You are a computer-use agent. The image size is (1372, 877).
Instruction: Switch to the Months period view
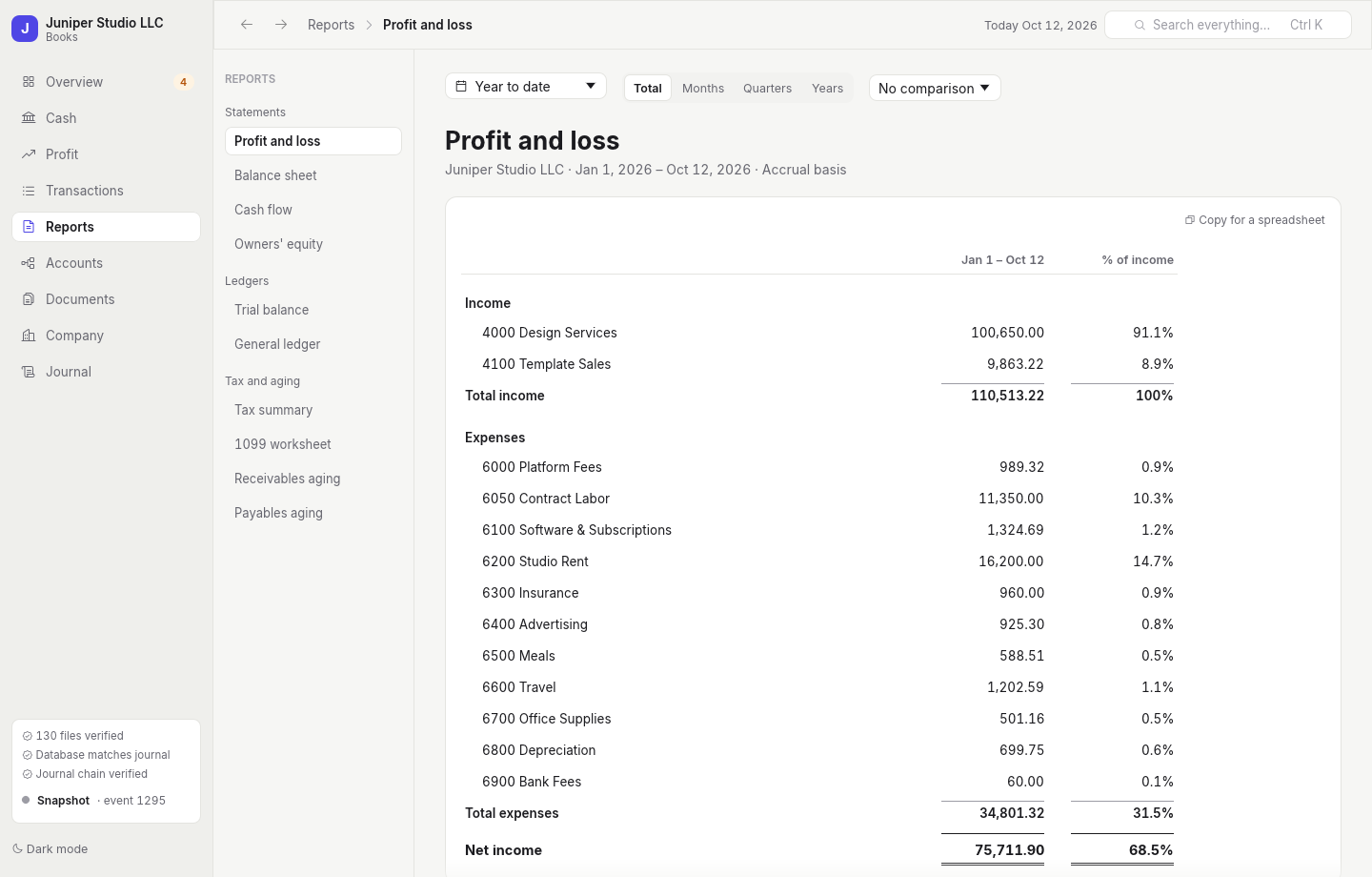pos(703,88)
